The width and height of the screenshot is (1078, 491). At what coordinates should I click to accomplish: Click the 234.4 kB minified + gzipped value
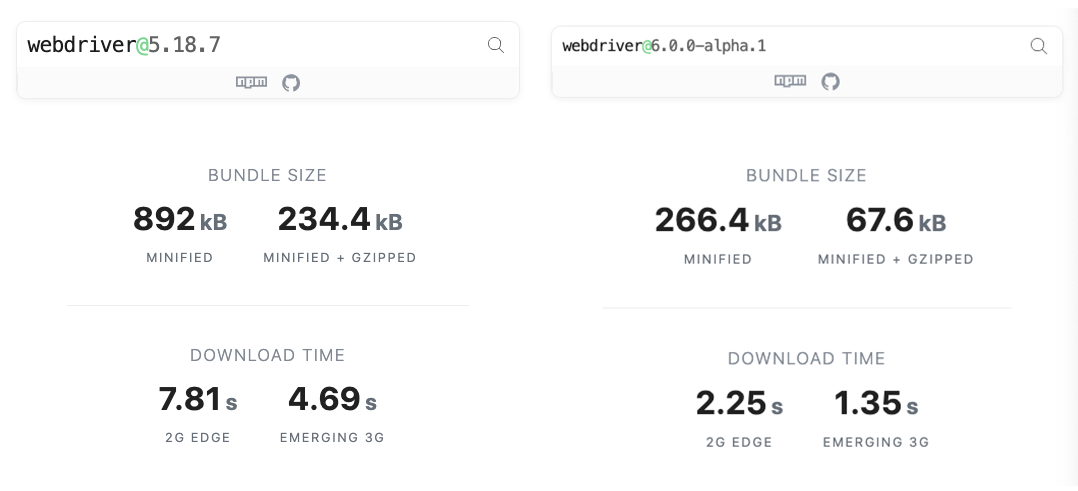(x=340, y=219)
